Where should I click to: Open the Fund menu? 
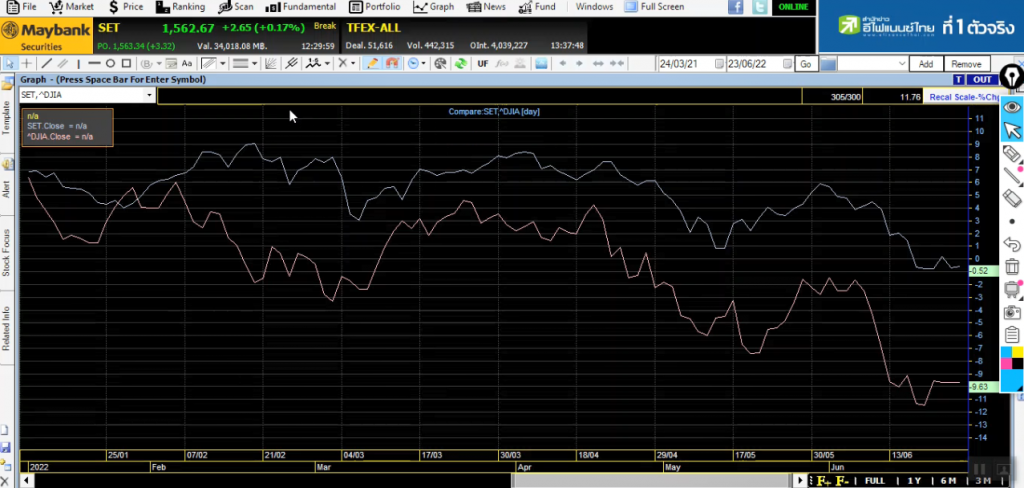pos(537,7)
